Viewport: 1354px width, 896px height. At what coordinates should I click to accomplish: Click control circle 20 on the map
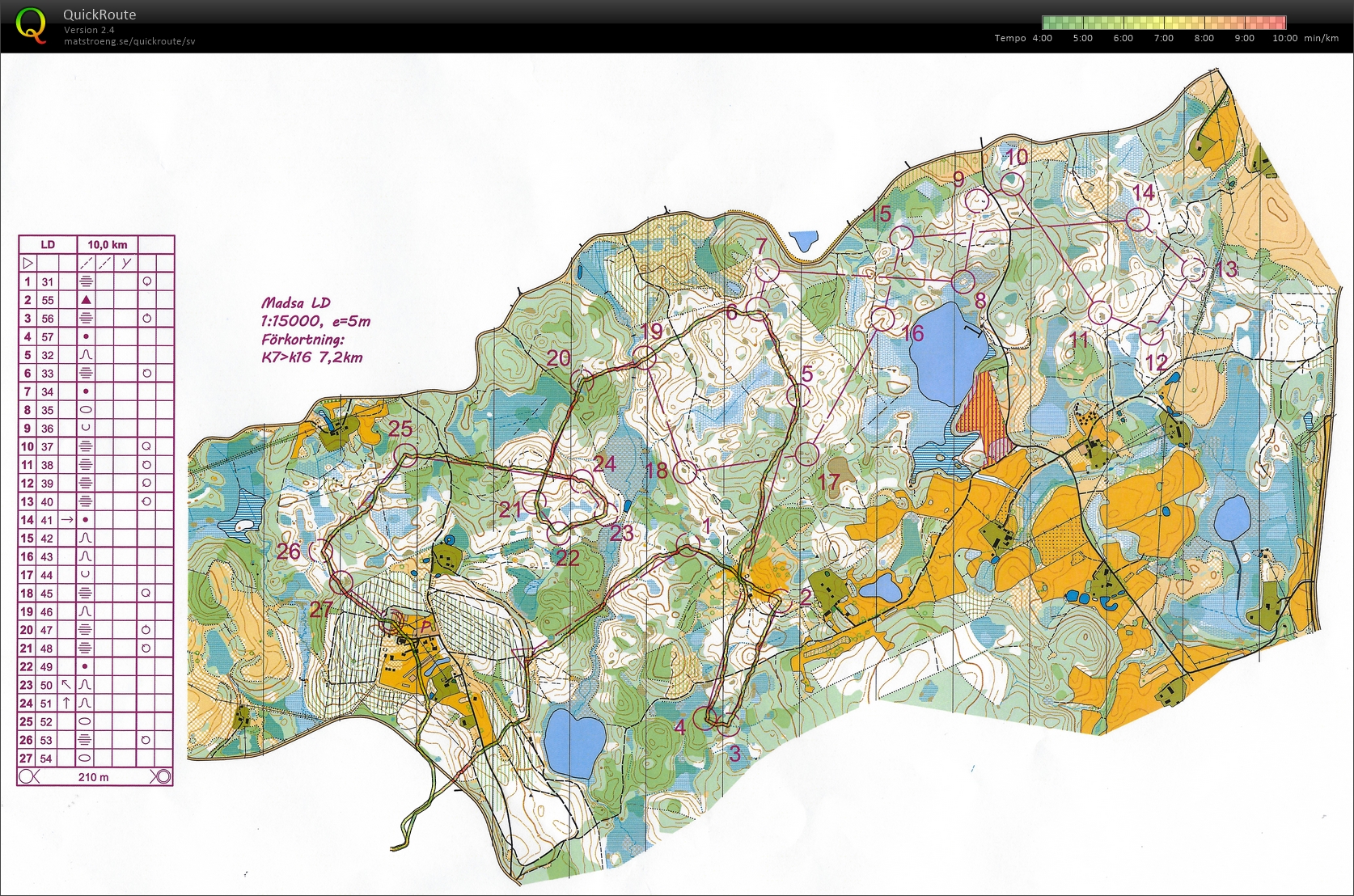(582, 380)
